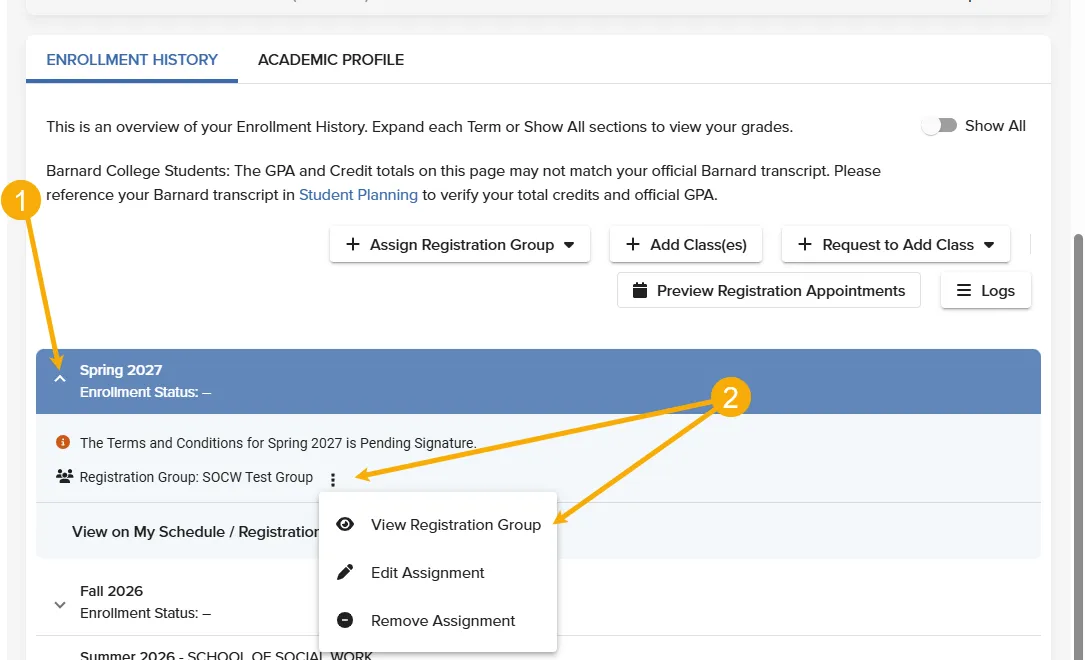Click the pencil icon for Edit Assignment
Image resolution: width=1085 pixels, height=660 pixels.
coord(345,572)
